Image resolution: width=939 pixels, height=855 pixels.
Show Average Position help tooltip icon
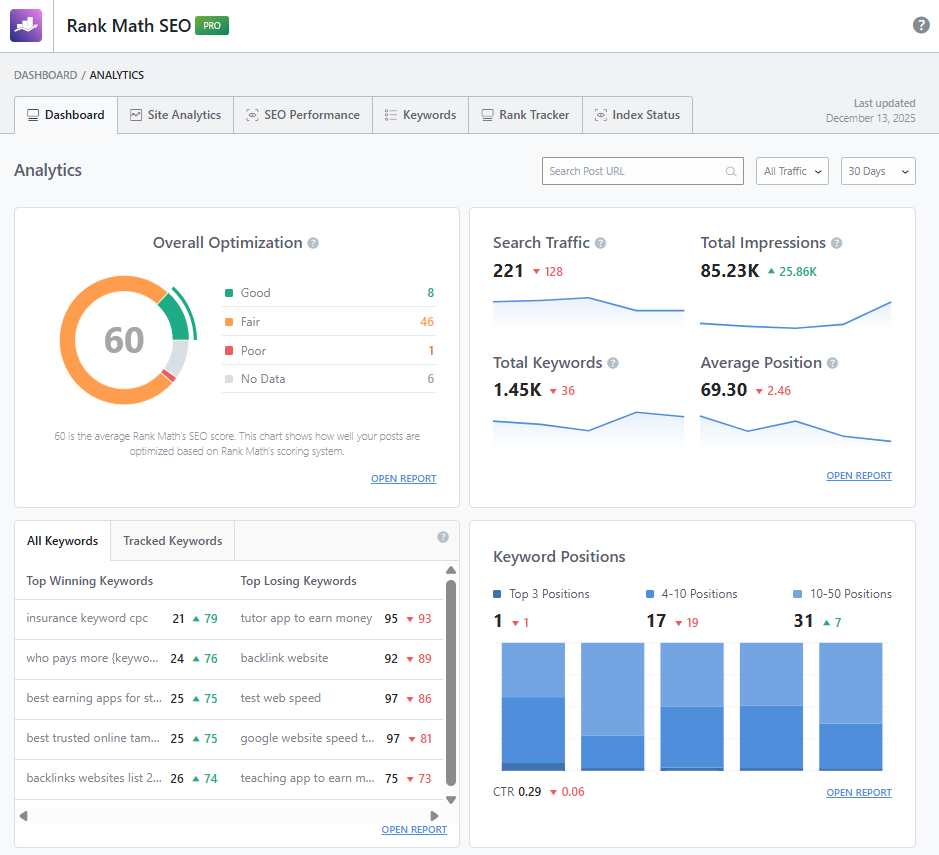tap(832, 363)
